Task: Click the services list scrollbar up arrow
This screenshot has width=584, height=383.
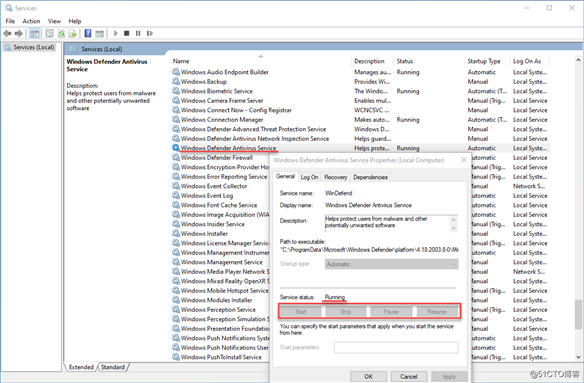Action: pyautogui.click(x=578, y=60)
